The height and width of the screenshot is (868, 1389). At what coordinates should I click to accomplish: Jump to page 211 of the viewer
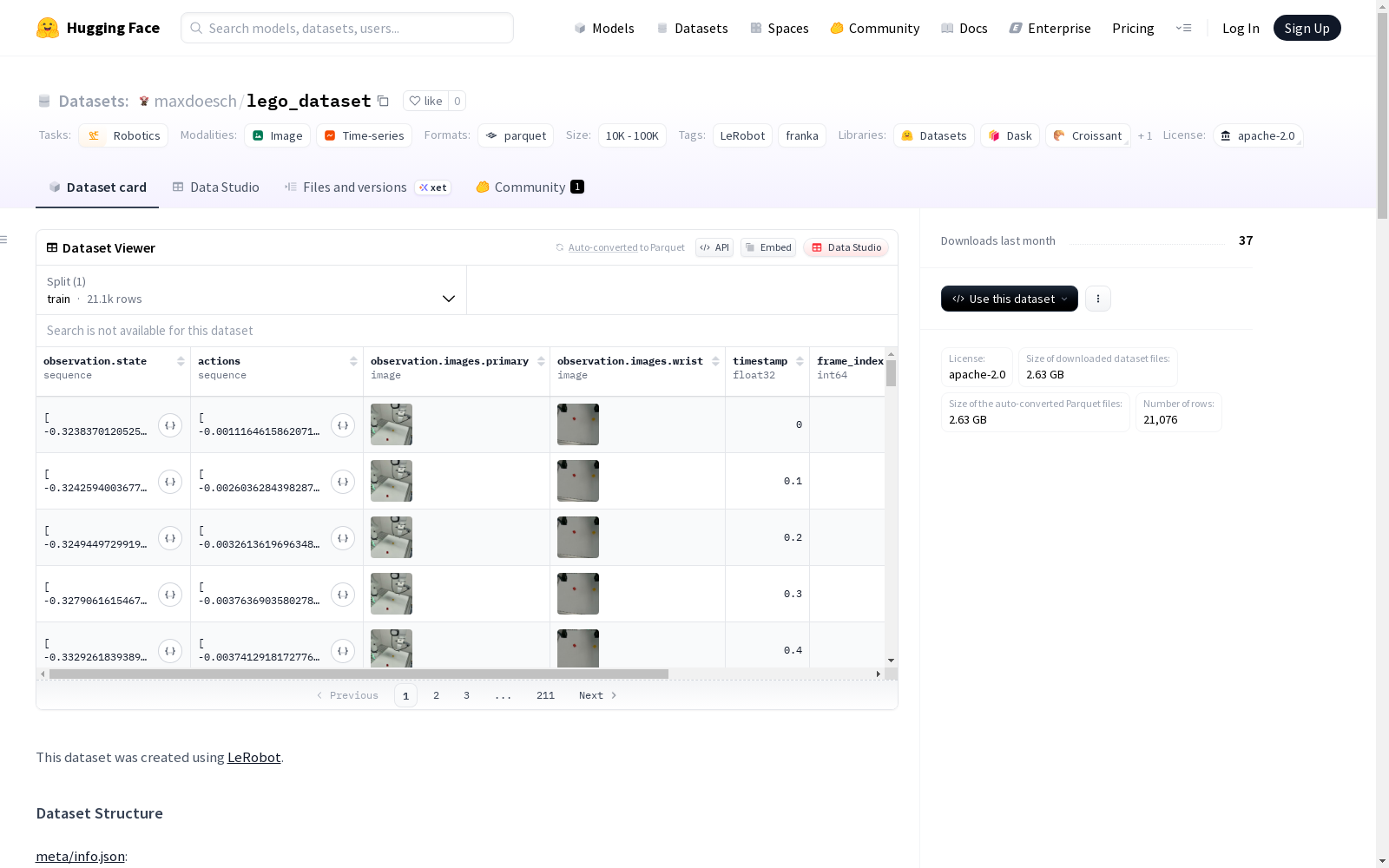point(545,695)
